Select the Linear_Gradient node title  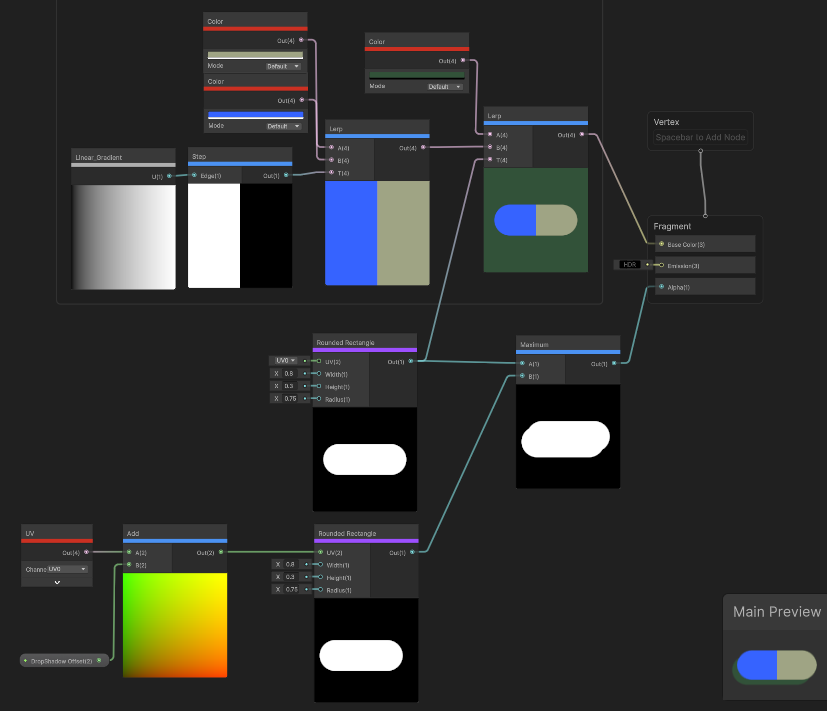click(99, 157)
